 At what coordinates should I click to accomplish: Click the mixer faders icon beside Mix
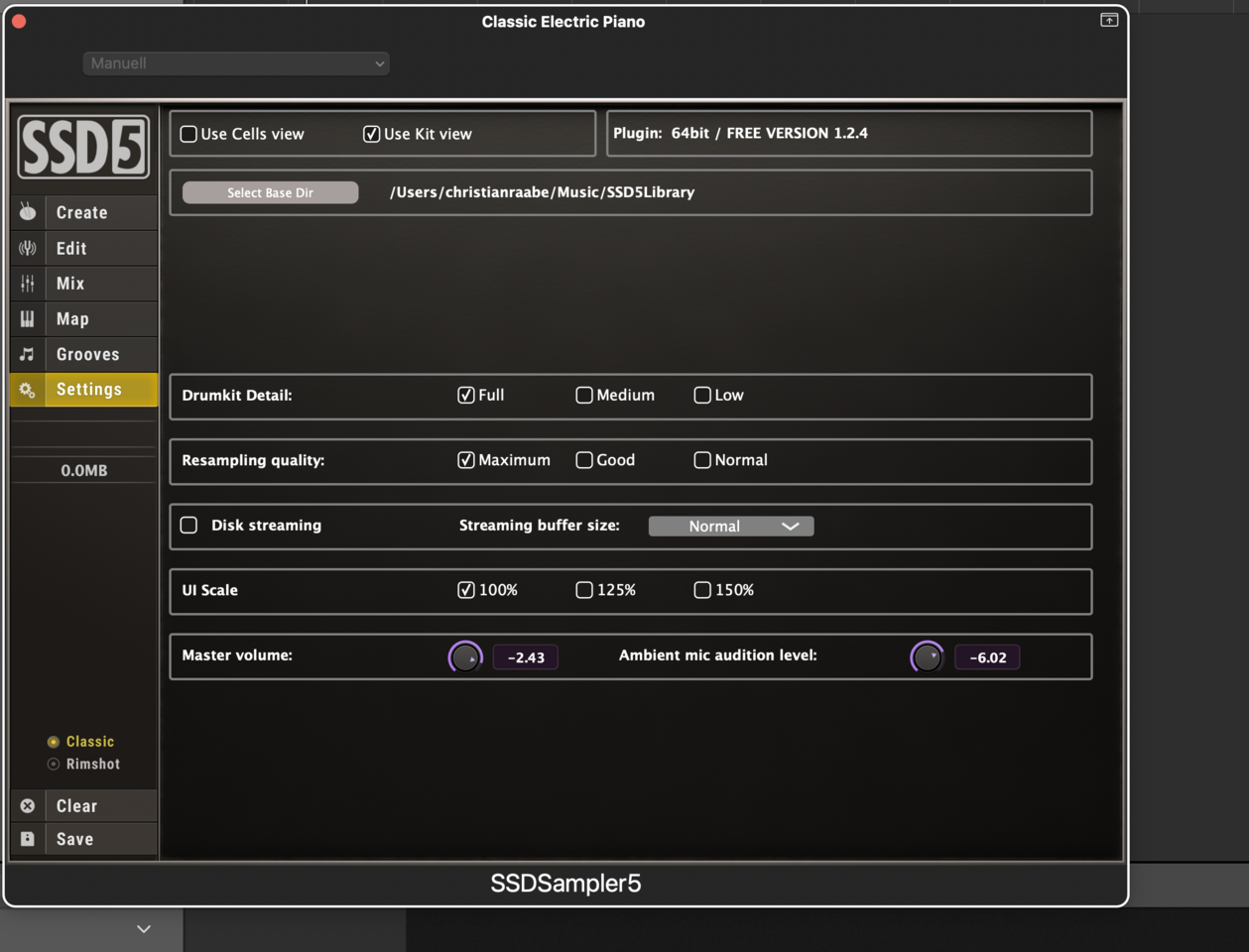coord(28,284)
